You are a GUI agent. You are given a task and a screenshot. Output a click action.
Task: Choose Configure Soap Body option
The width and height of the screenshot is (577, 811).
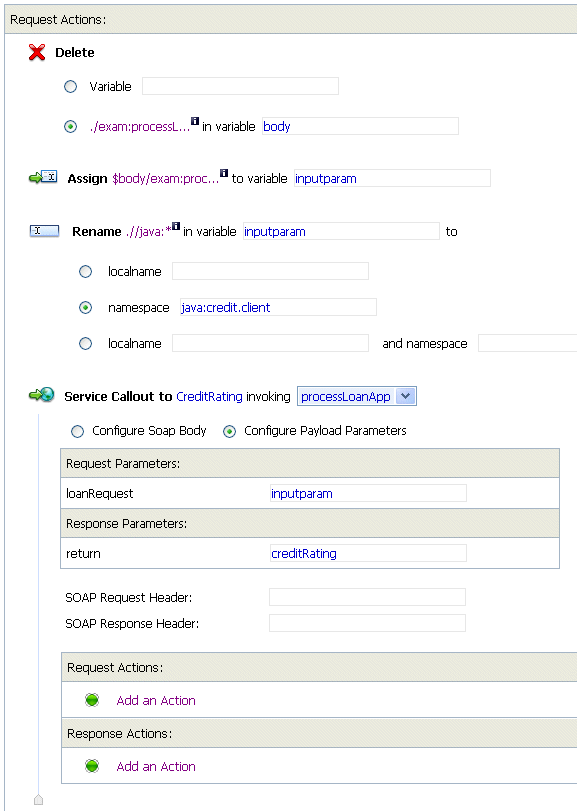coord(77,431)
